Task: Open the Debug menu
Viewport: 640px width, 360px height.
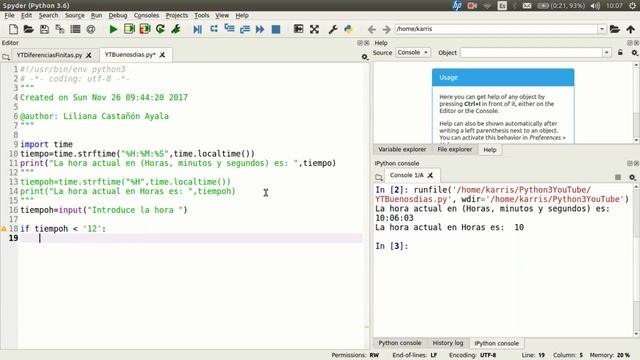Action: click(118, 16)
